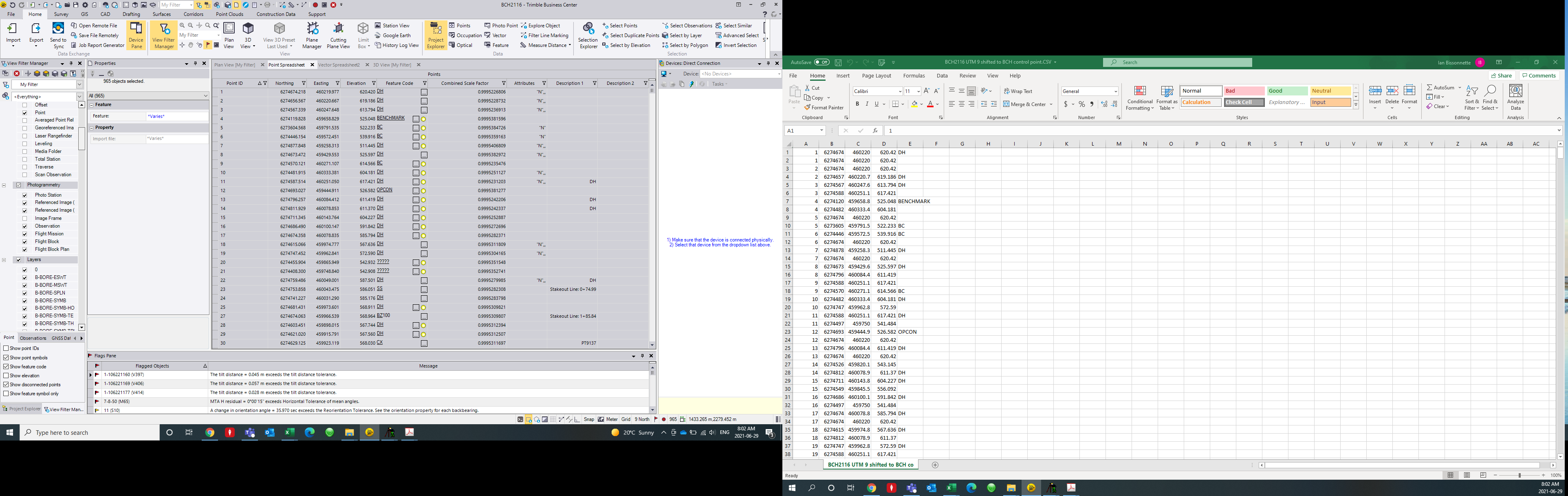The image size is (1568, 496).
Task: Toggle Snap mode in the status bar
Action: click(x=588, y=419)
